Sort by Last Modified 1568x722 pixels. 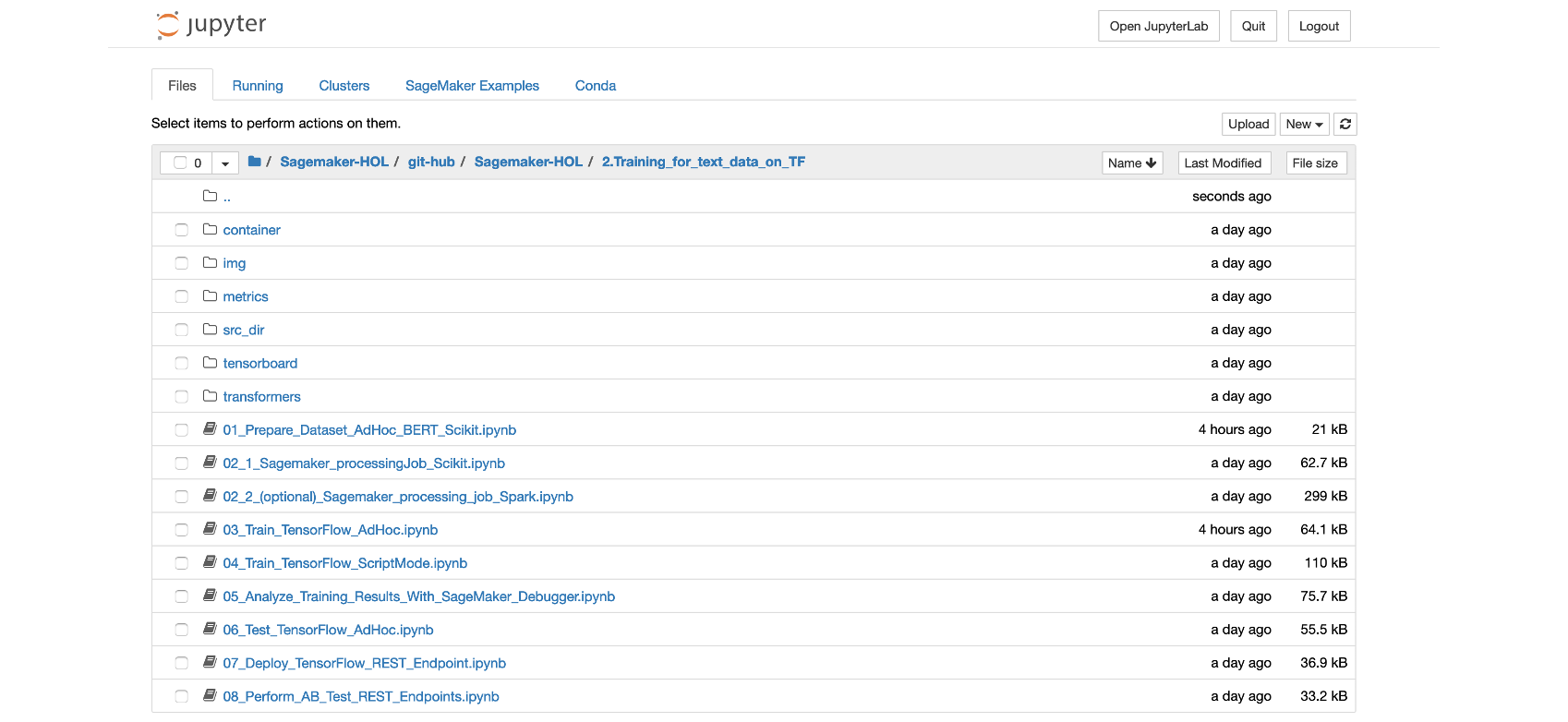[1224, 162]
